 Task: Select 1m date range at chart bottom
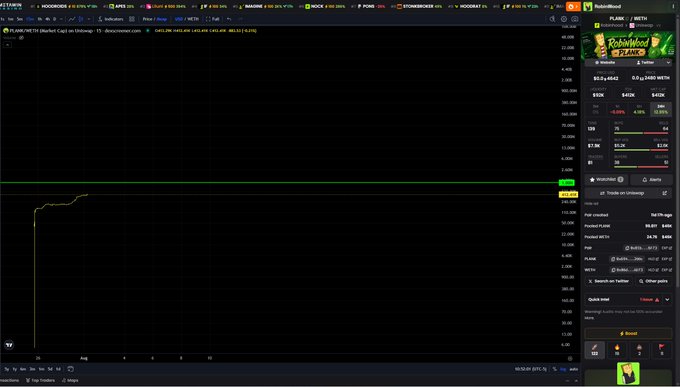(x=41, y=369)
